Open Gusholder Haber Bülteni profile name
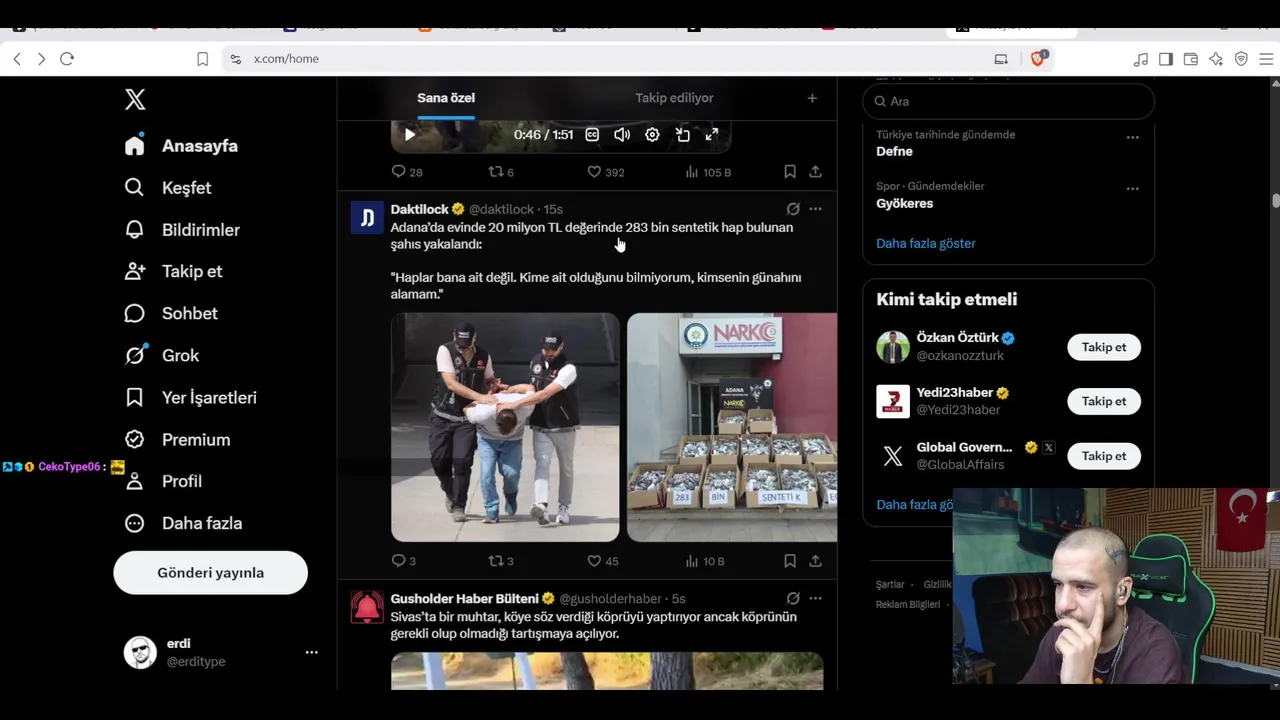This screenshot has width=1280, height=720. (464, 599)
